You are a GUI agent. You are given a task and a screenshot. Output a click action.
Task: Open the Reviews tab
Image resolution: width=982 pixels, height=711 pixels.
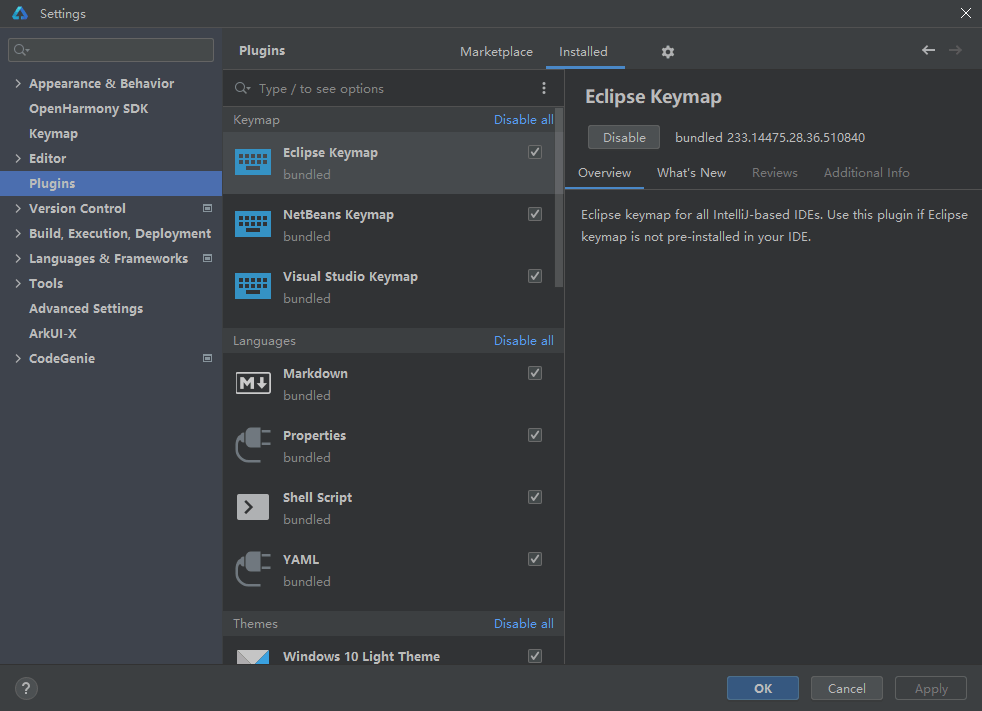775,173
